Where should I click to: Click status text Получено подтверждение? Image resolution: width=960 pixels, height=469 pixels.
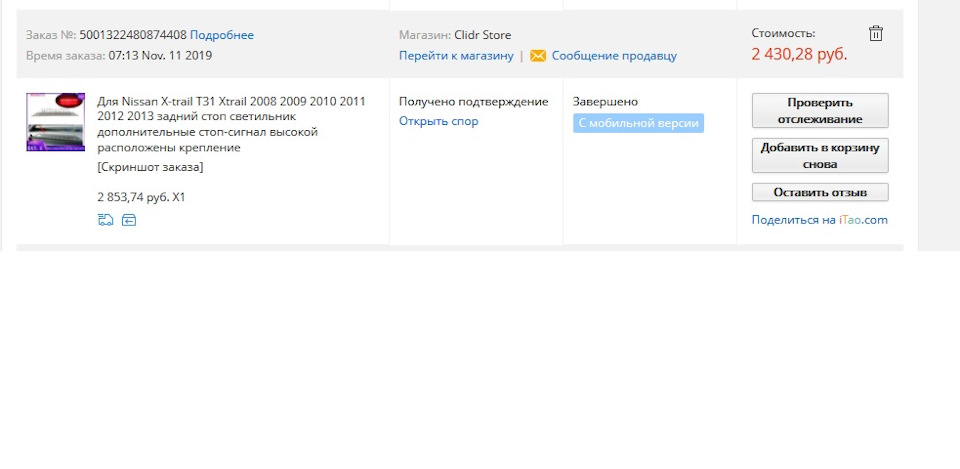pyautogui.click(x=473, y=102)
